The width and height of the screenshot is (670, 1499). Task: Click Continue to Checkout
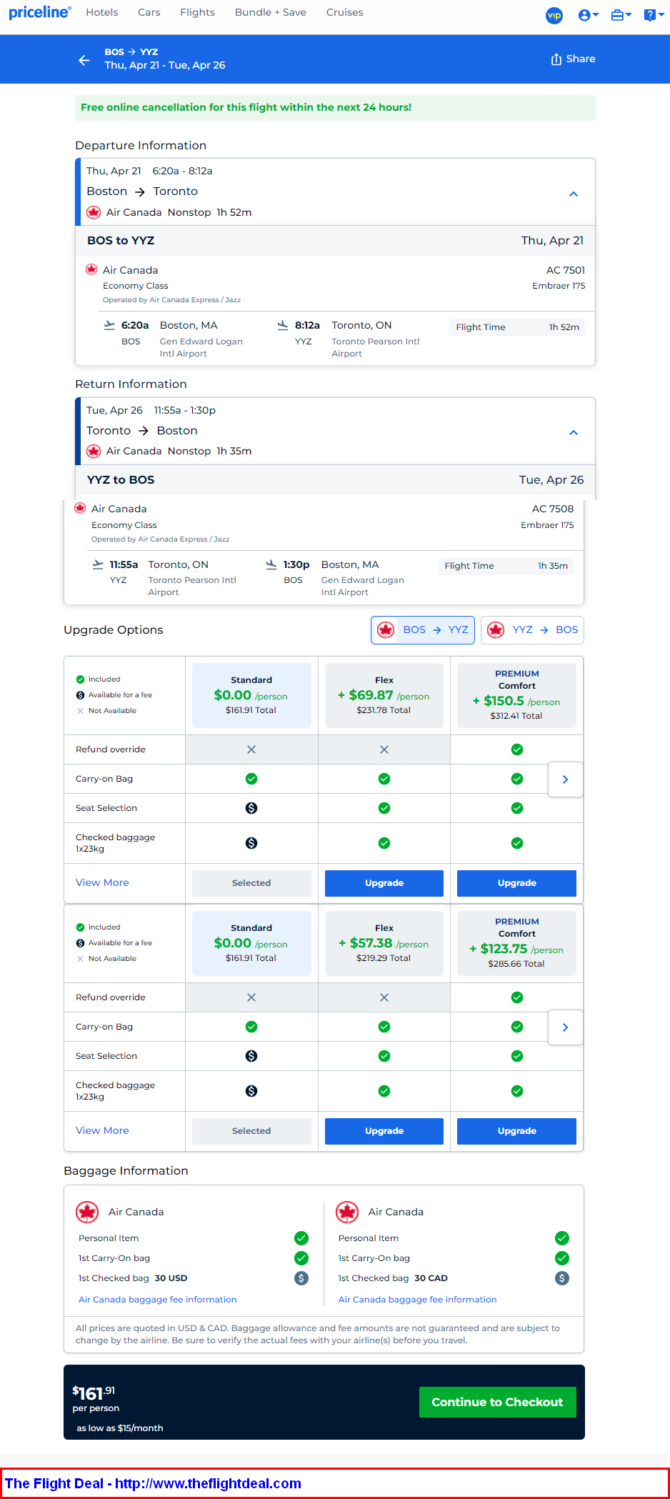click(497, 1402)
